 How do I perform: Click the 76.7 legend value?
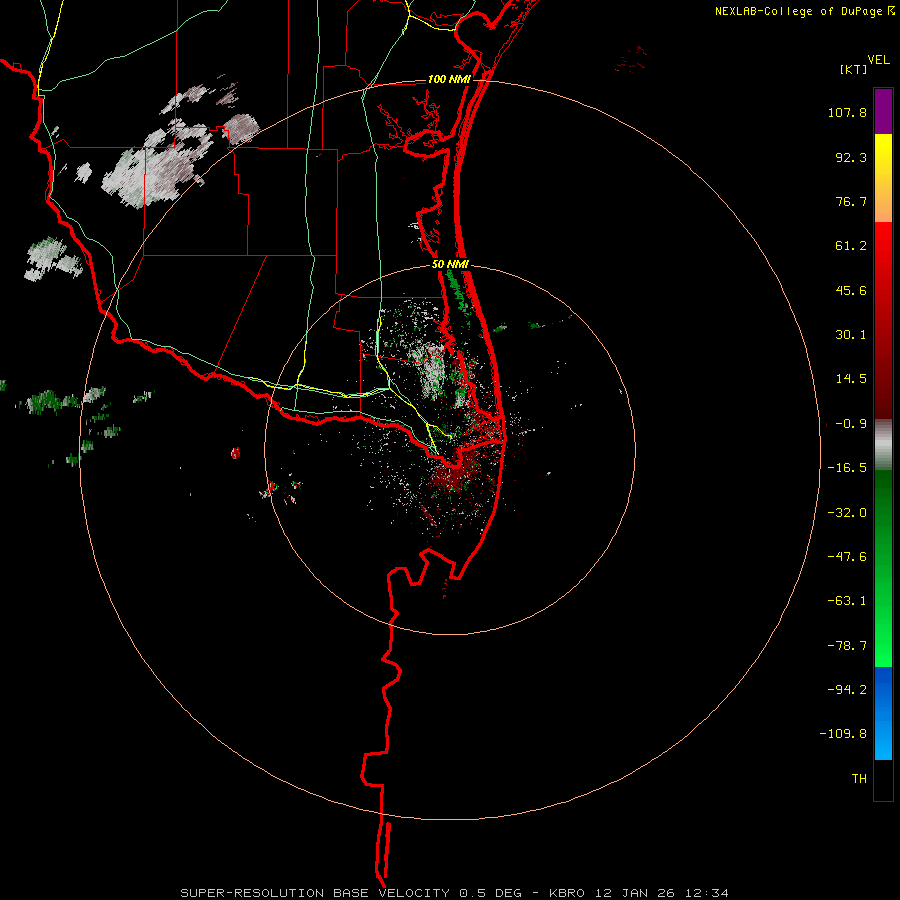(x=851, y=201)
